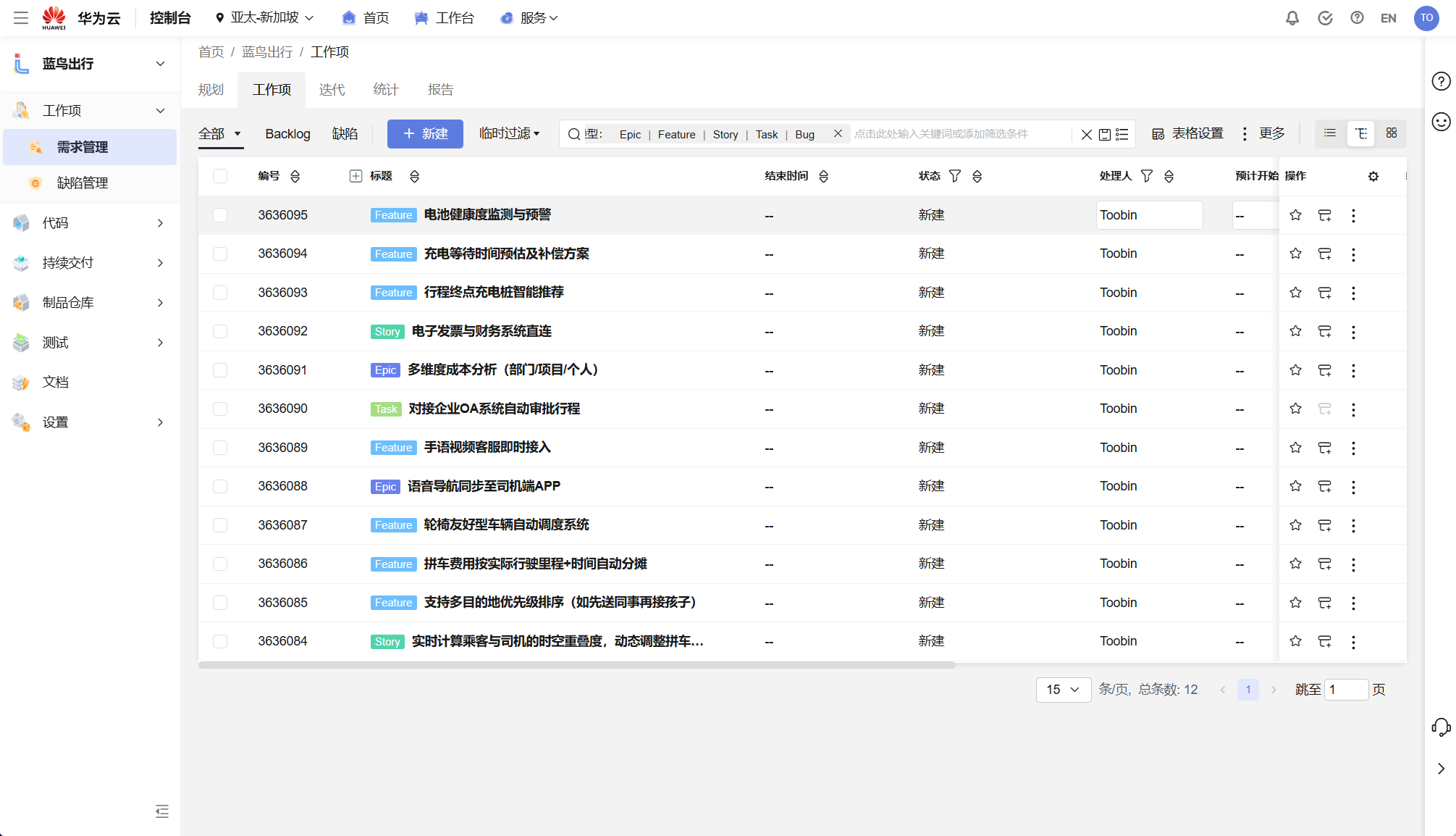Open the 报告 tab

coord(441,89)
